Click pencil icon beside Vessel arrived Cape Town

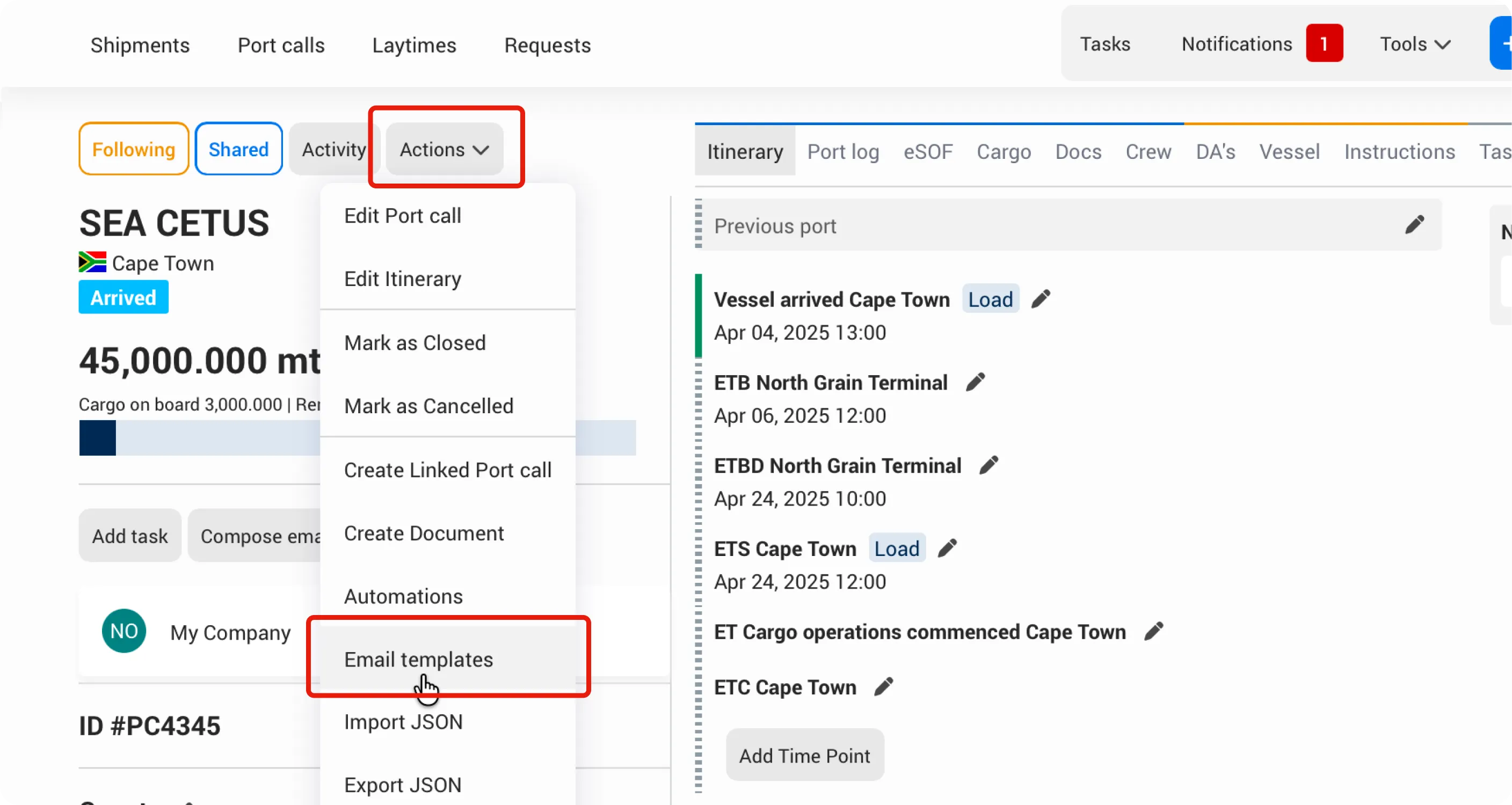coord(1041,299)
